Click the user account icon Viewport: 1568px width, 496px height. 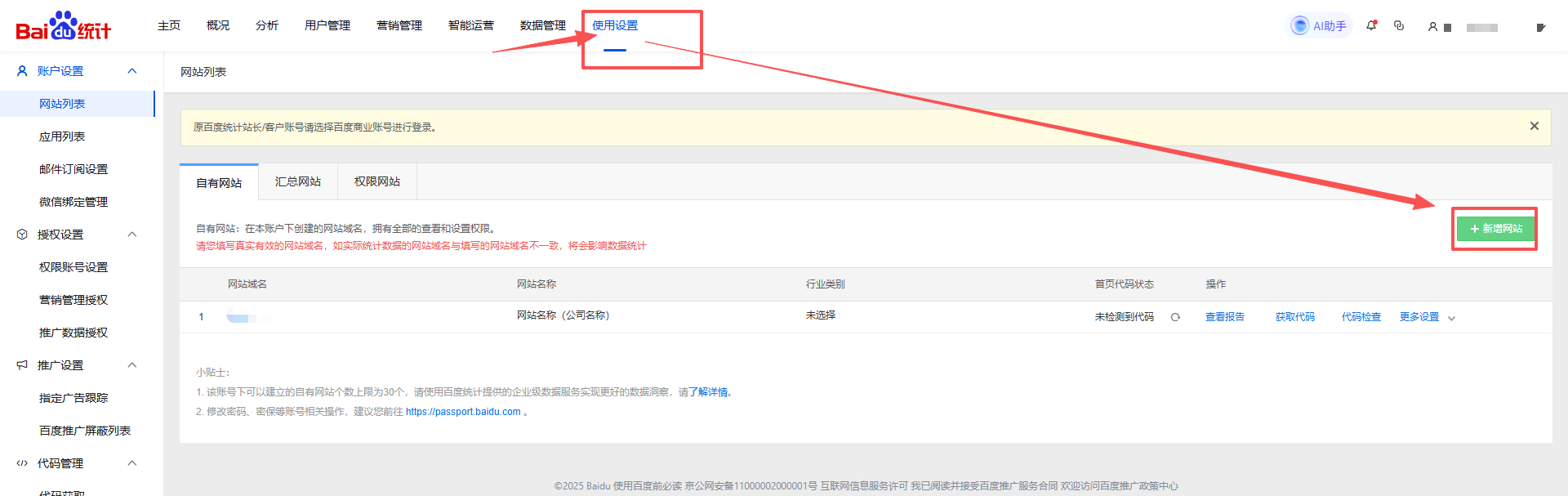[1432, 27]
